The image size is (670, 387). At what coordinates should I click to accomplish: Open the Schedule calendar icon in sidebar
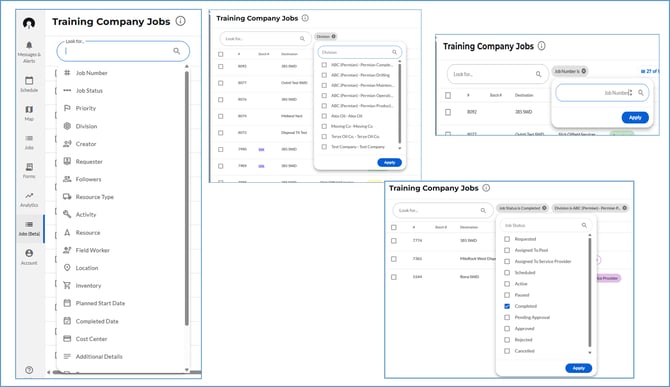[x=29, y=81]
